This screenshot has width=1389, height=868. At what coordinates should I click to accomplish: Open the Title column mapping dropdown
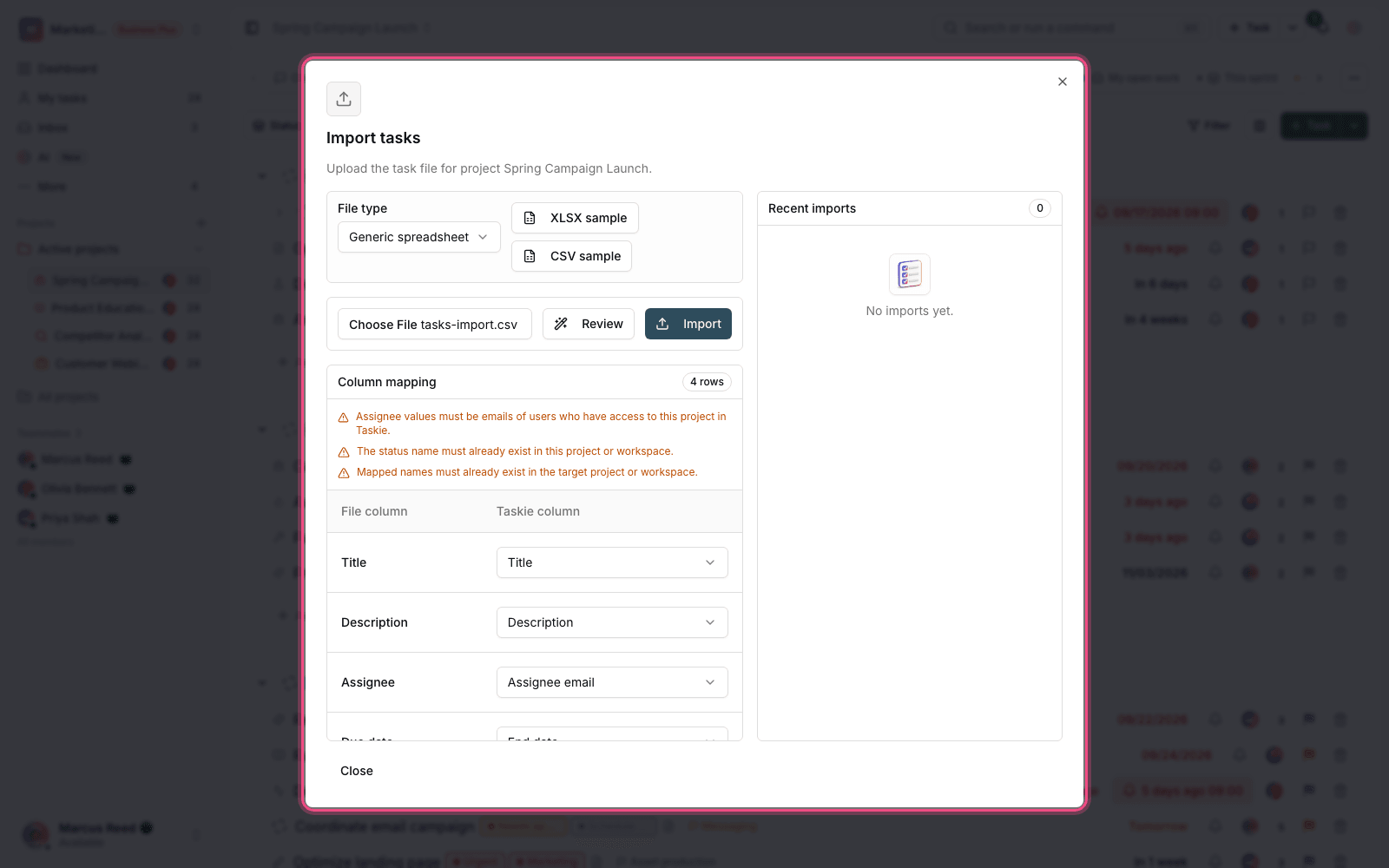pyautogui.click(x=612, y=562)
